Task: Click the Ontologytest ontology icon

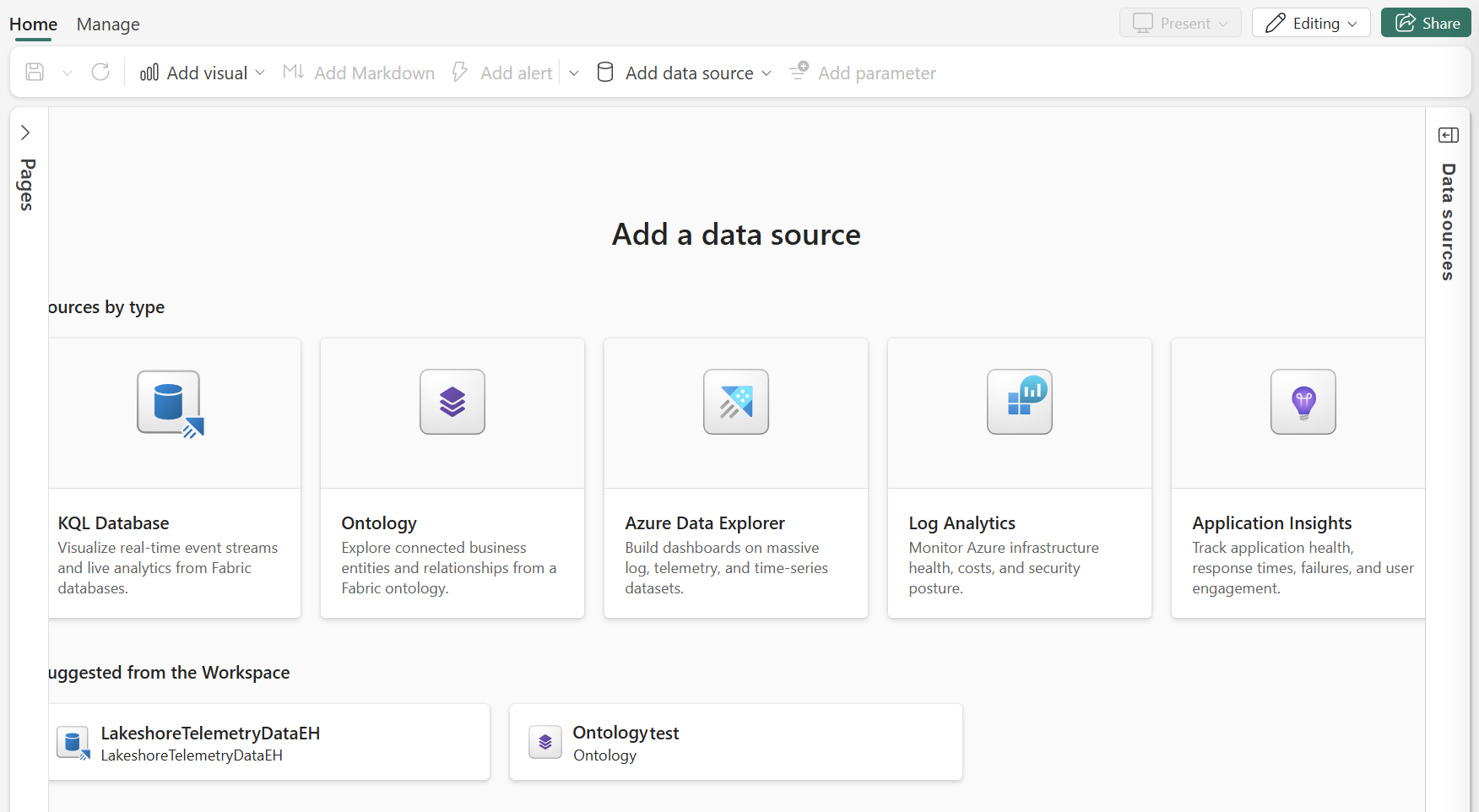Action: [x=545, y=742]
